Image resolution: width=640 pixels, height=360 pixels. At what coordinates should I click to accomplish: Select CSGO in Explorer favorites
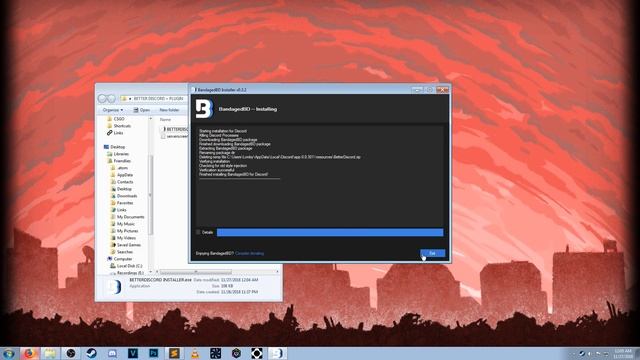[x=119, y=119]
